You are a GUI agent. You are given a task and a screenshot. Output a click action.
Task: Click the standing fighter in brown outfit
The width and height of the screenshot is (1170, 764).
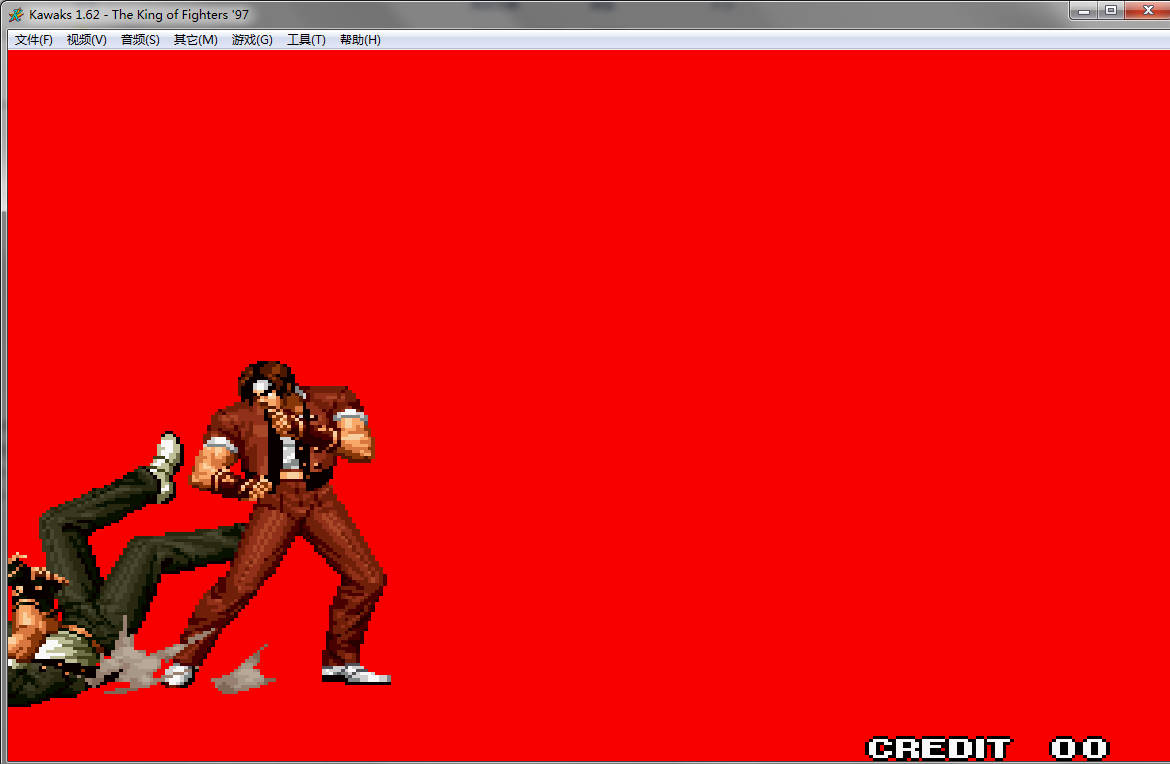(x=291, y=522)
